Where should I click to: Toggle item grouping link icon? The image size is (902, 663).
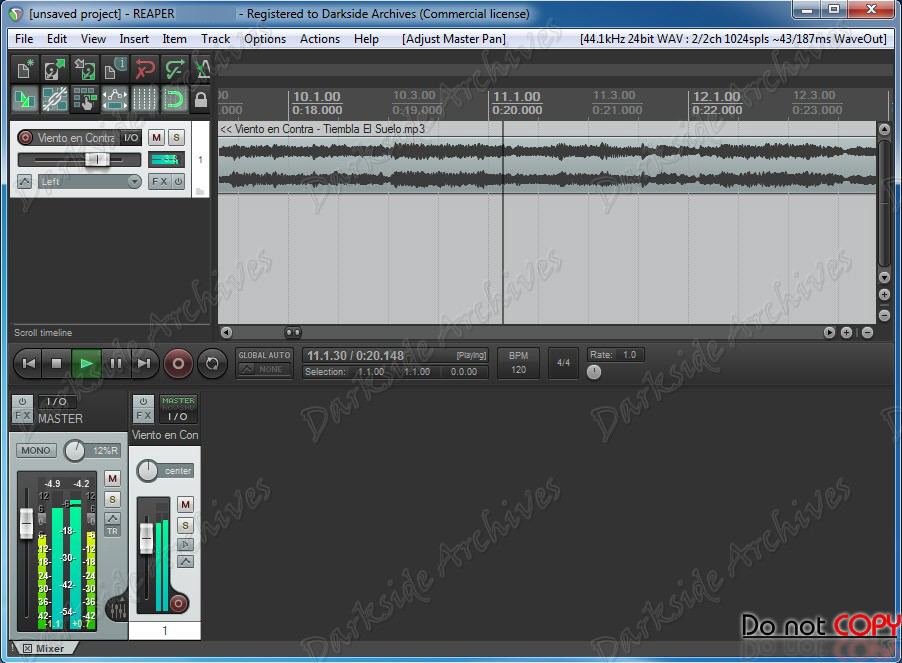pyautogui.click(x=55, y=99)
